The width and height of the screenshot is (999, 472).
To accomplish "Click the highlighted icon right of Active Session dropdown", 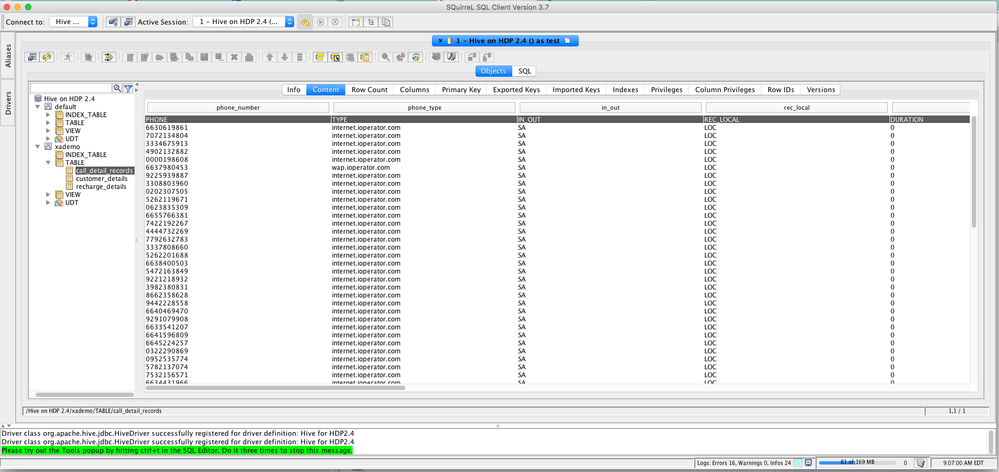I will pyautogui.click(x=306, y=21).
